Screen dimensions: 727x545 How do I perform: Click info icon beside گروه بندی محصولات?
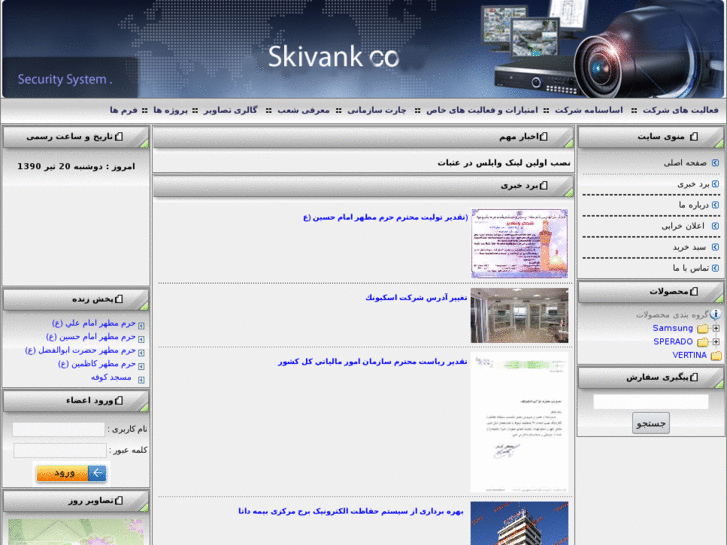pos(715,314)
